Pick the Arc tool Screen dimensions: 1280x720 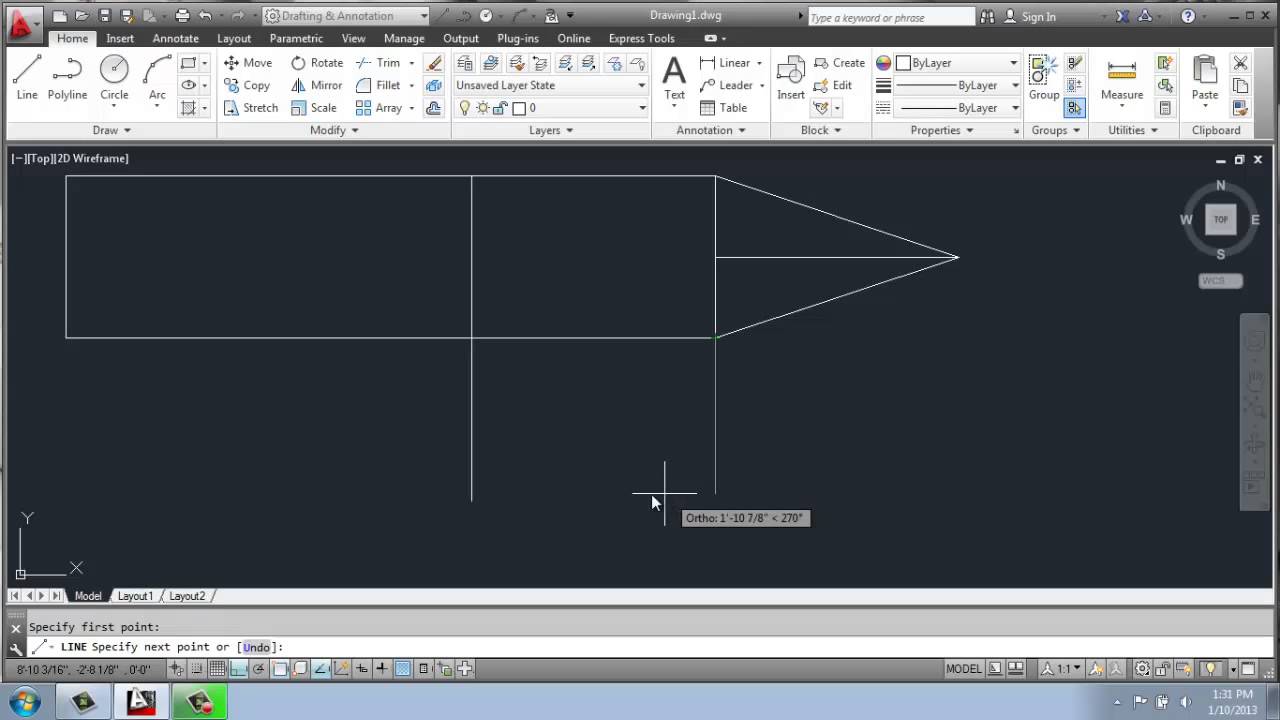pos(157,78)
